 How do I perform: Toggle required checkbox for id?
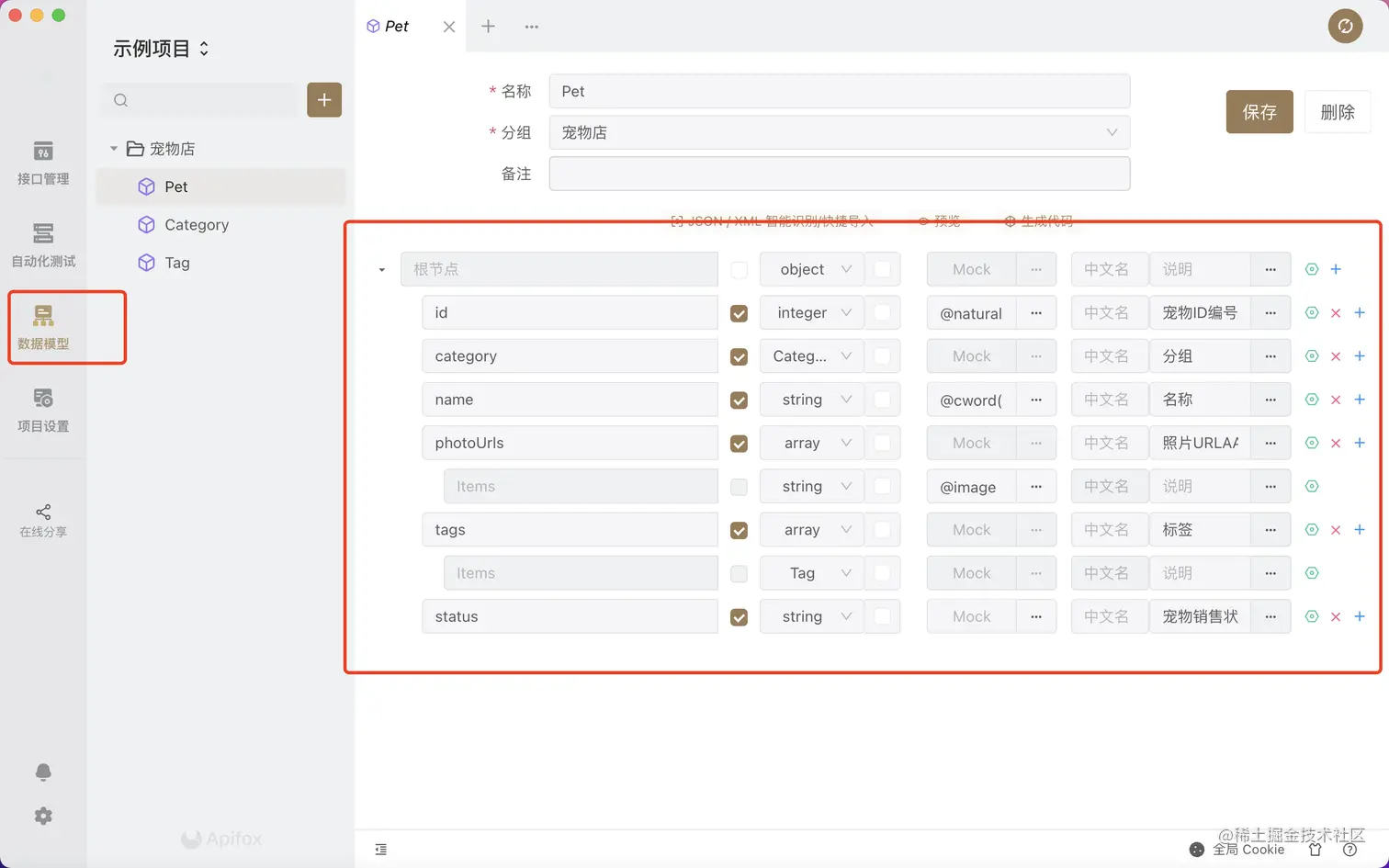[x=739, y=313]
